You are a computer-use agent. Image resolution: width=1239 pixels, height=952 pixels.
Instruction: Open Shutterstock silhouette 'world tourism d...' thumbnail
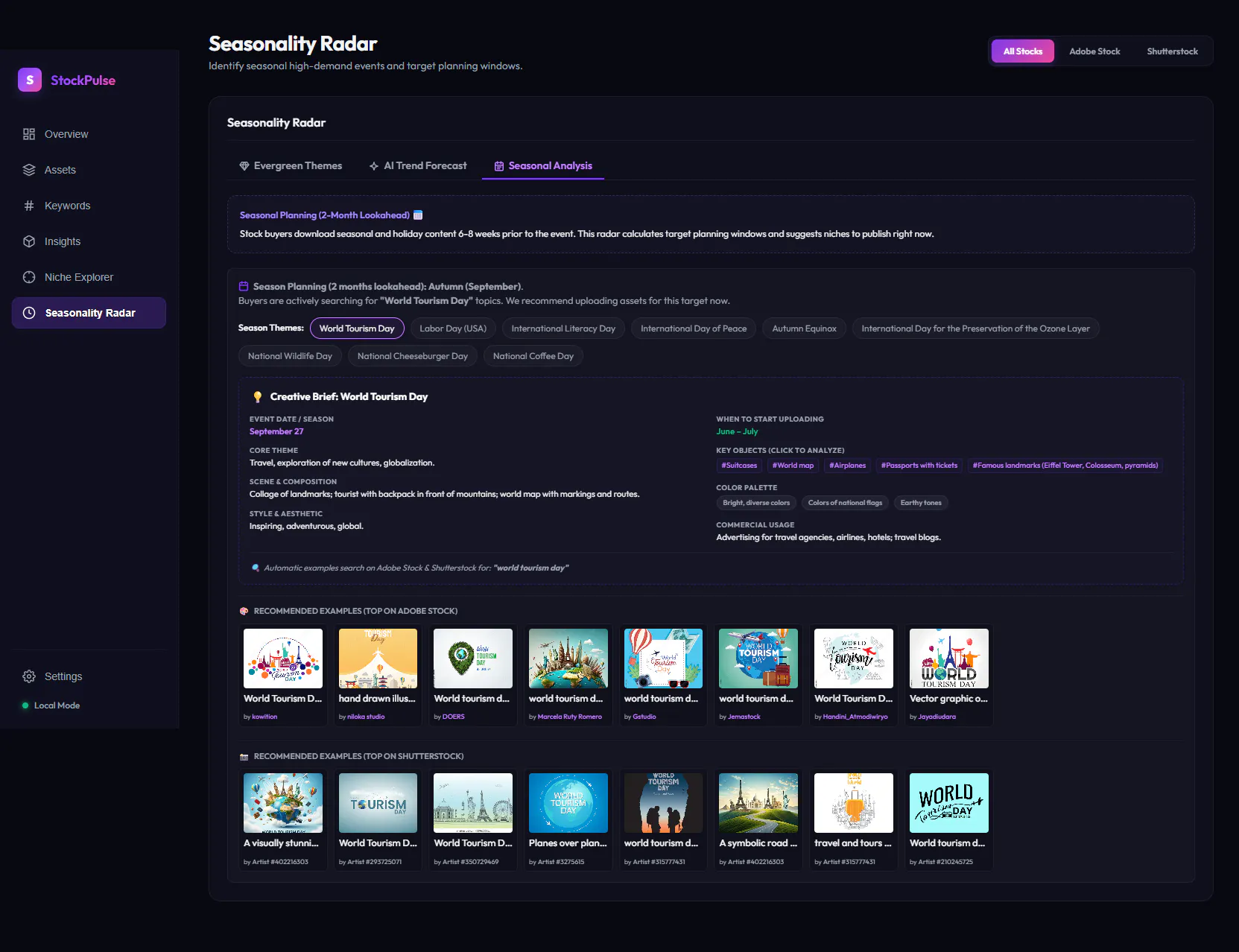click(663, 803)
